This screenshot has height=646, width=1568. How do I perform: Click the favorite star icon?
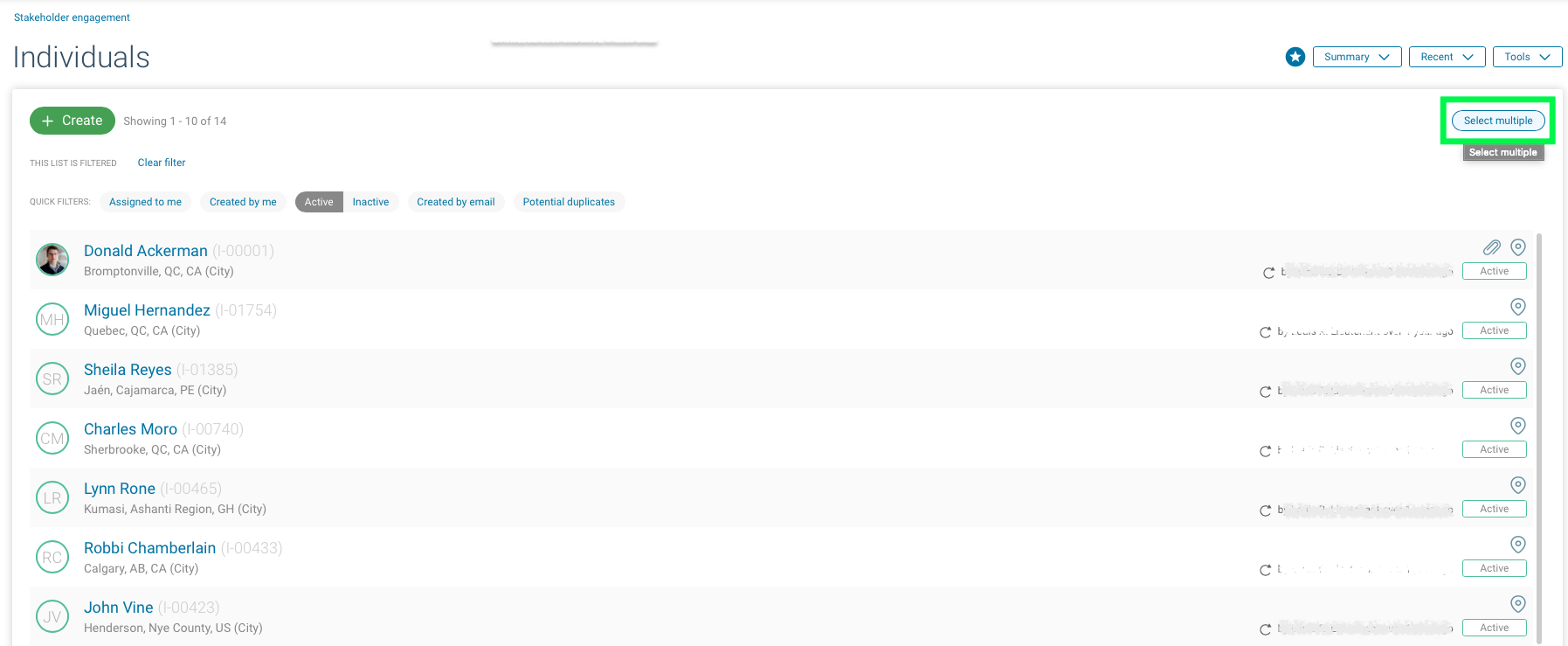pyautogui.click(x=1295, y=57)
